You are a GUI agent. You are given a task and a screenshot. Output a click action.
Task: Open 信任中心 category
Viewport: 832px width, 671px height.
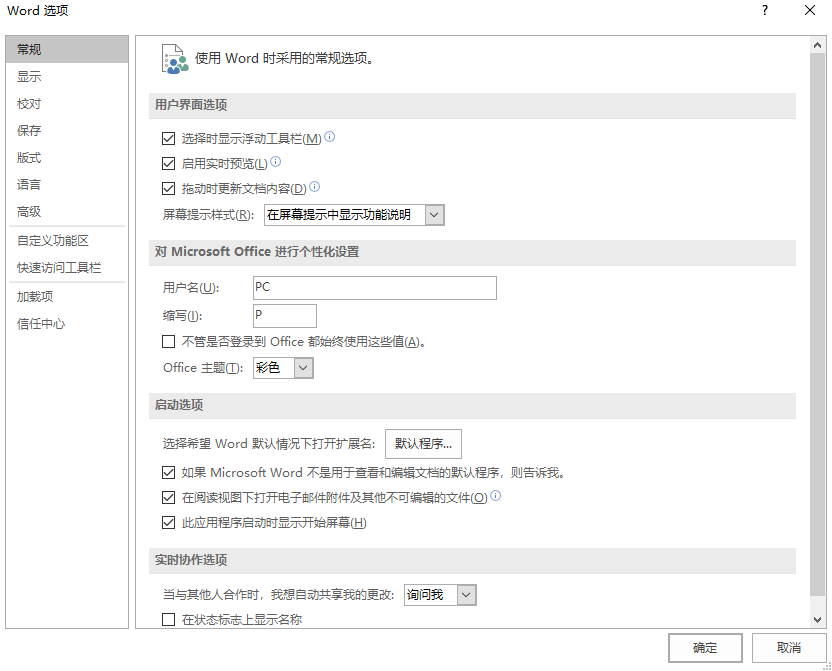click(67, 324)
